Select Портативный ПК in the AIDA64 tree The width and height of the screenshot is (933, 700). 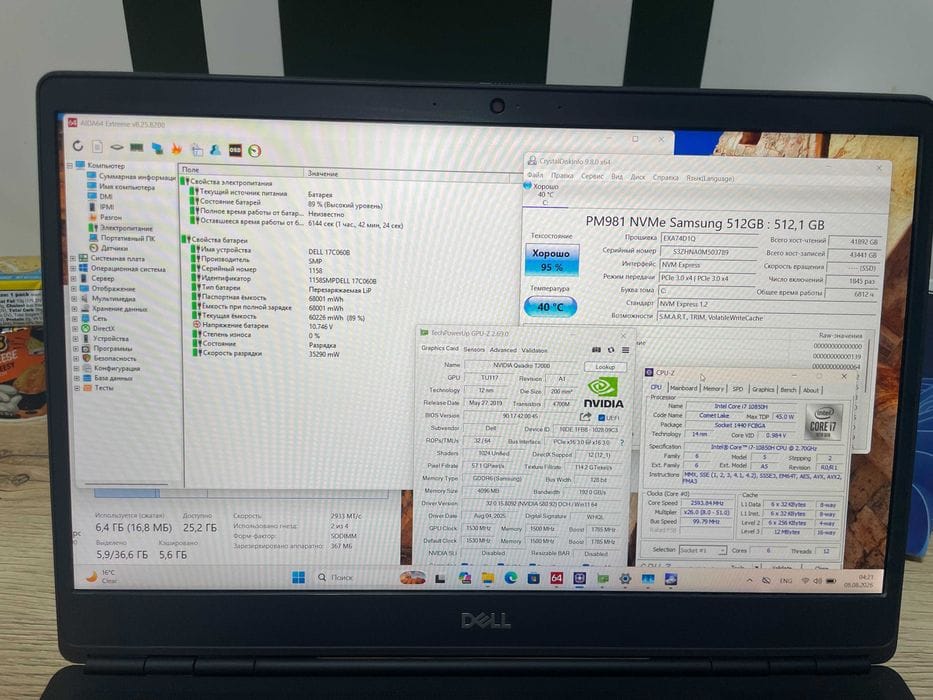pyautogui.click(x=123, y=238)
